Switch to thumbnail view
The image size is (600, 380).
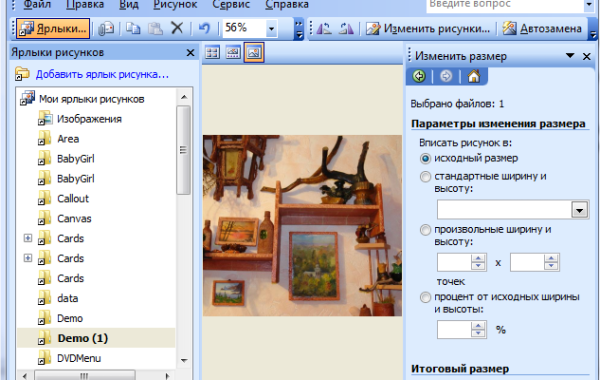[212, 52]
